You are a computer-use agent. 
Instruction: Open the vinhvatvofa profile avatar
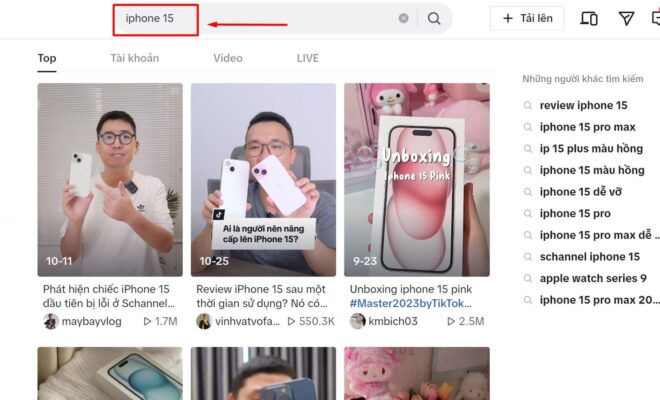(x=204, y=321)
